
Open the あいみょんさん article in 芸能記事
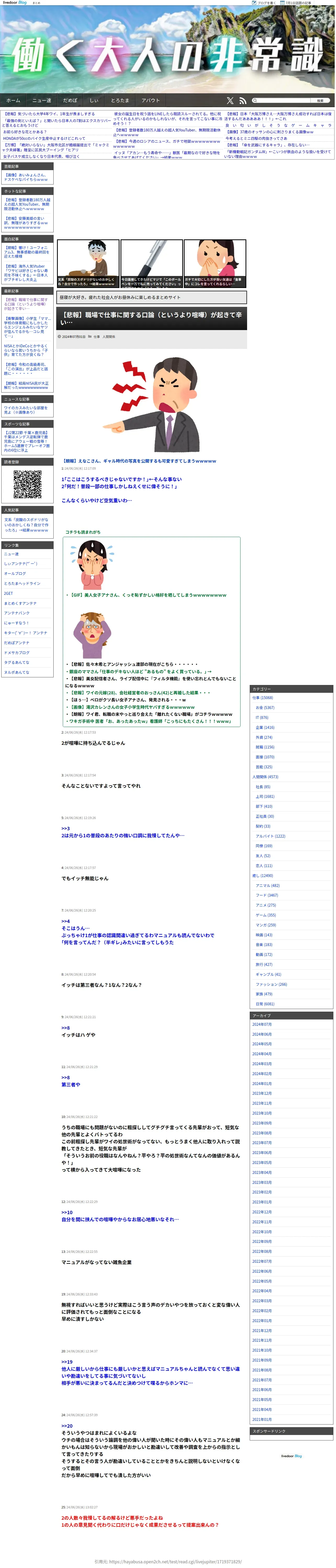coord(26,177)
